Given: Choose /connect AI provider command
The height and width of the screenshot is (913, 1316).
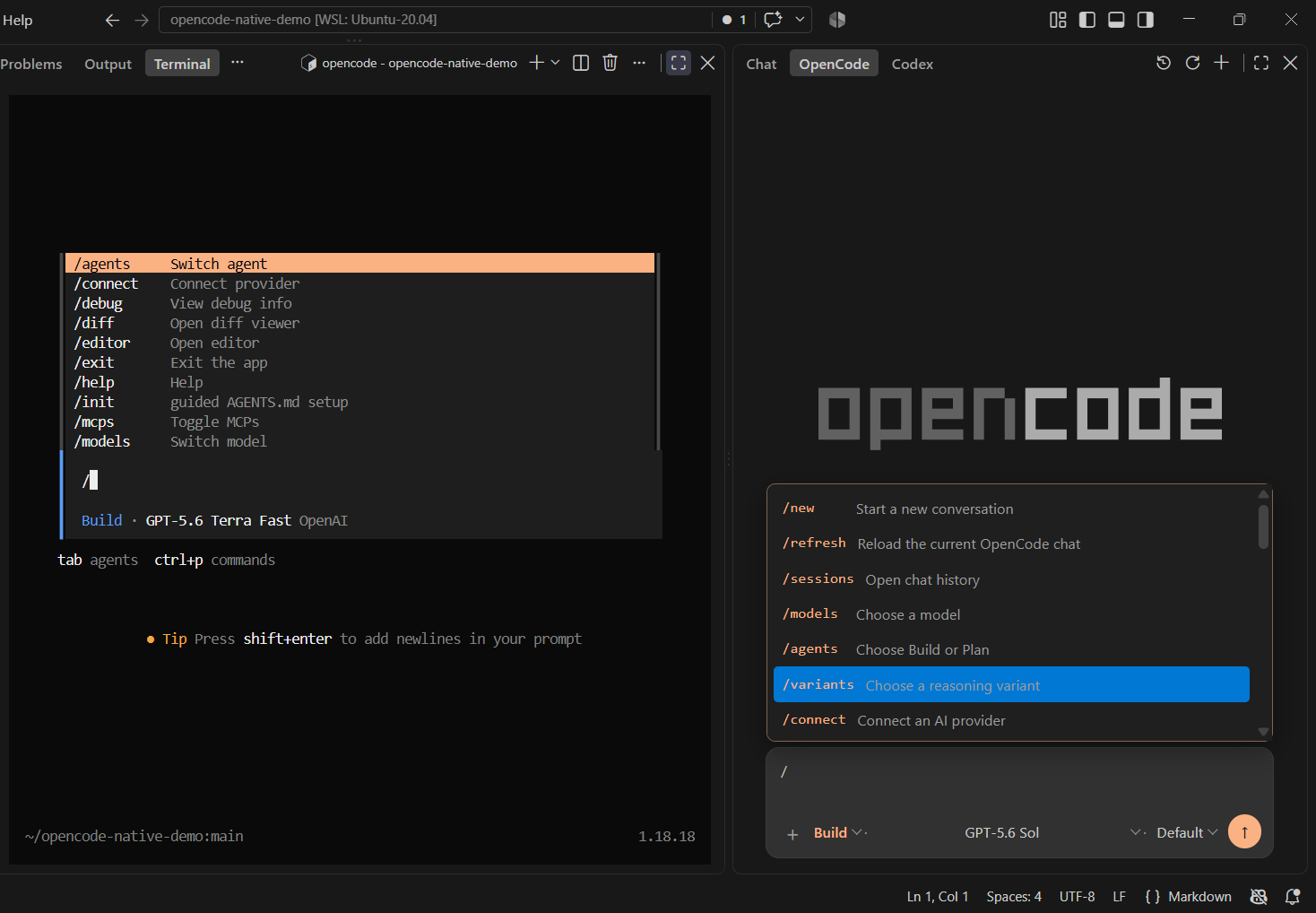Looking at the screenshot, I should [1011, 720].
